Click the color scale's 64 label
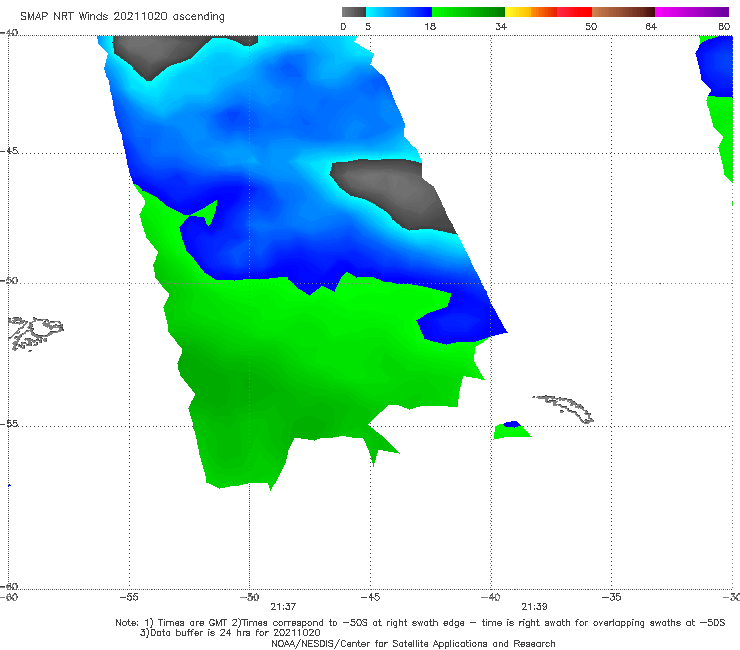The image size is (740, 650). point(651,26)
